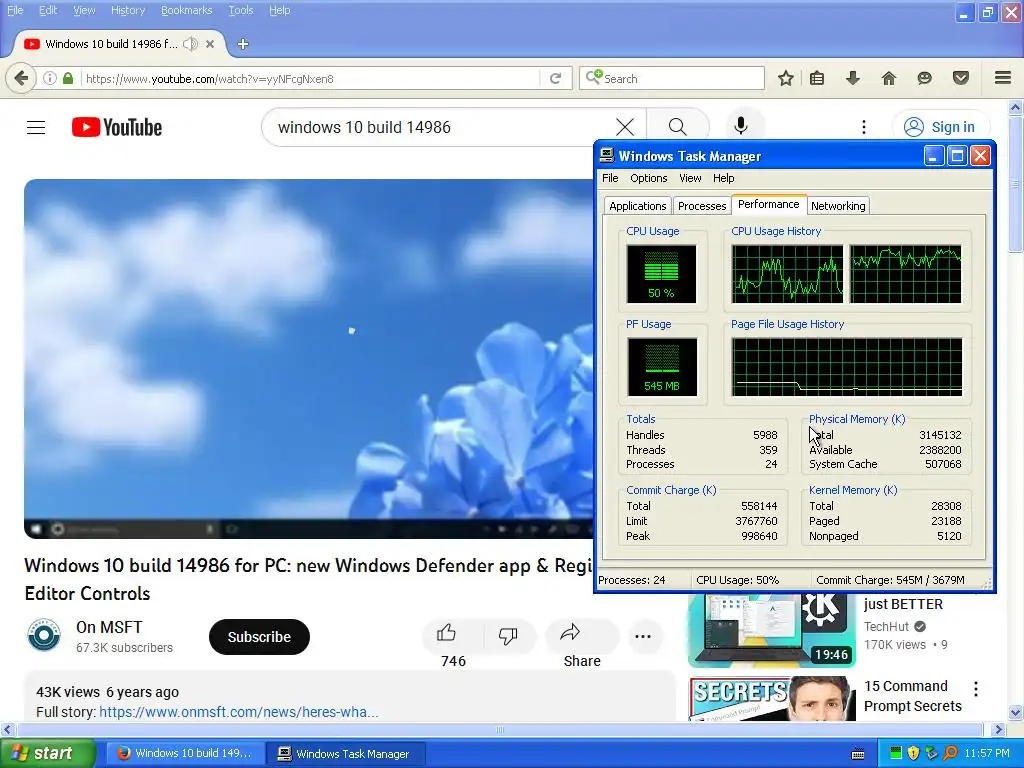Open the downloads arrow icon
The height and width of the screenshot is (768, 1024).
coord(852,78)
